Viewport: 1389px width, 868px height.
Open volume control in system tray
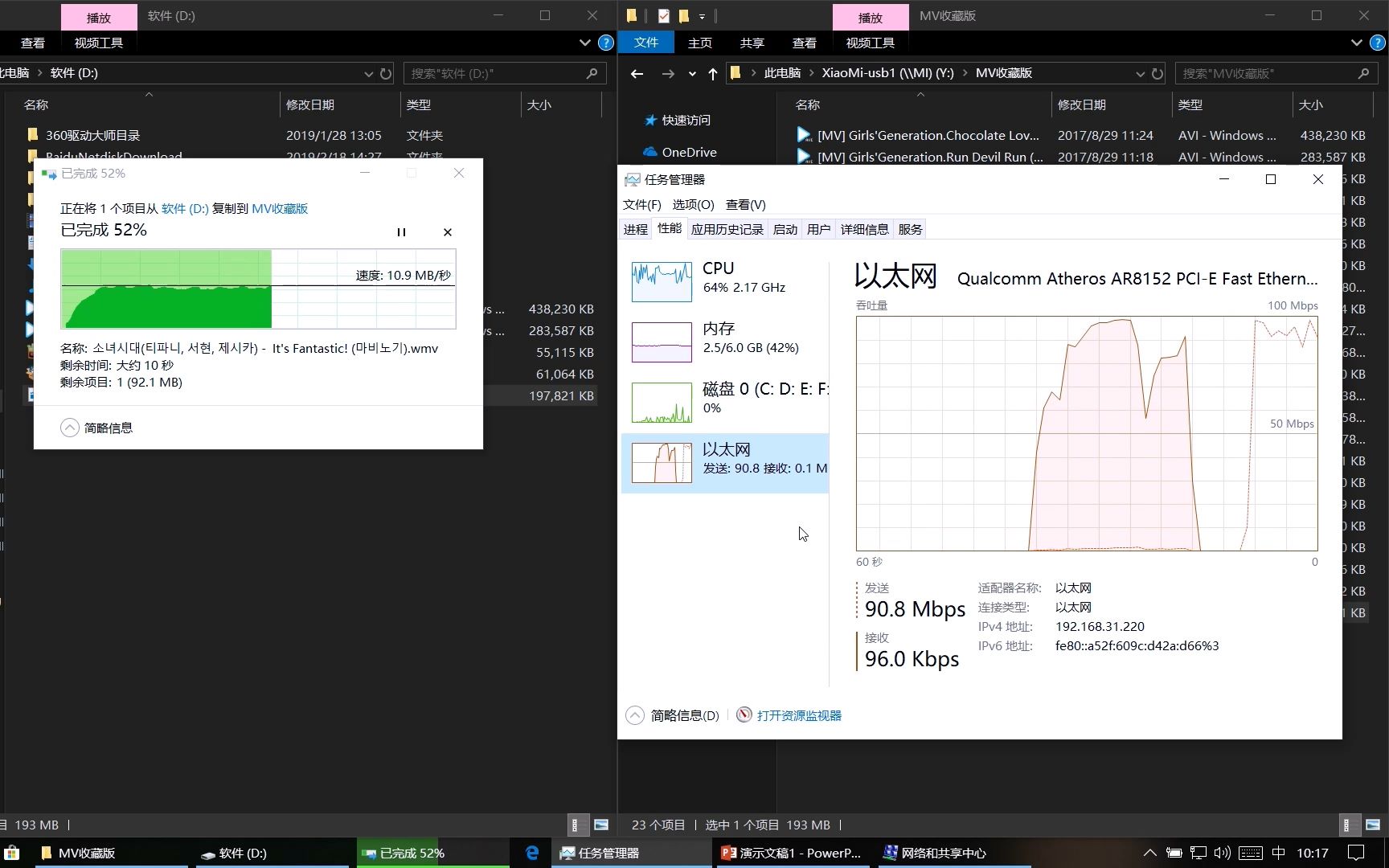[x=1223, y=853]
